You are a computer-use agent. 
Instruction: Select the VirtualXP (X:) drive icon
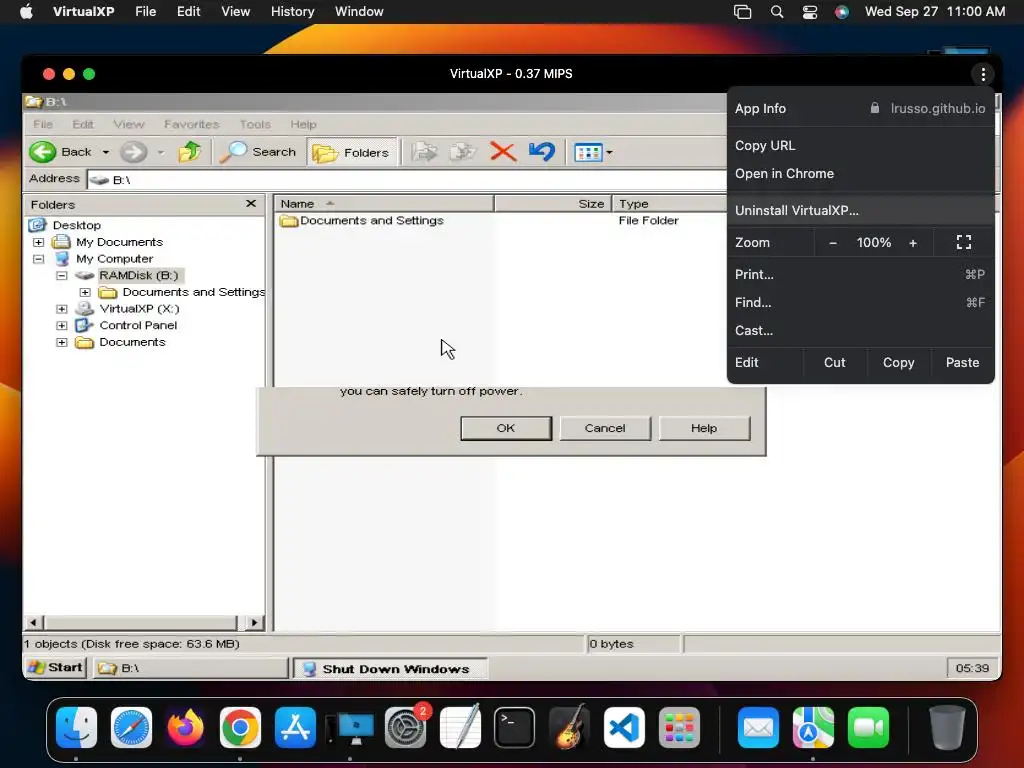(x=84, y=308)
